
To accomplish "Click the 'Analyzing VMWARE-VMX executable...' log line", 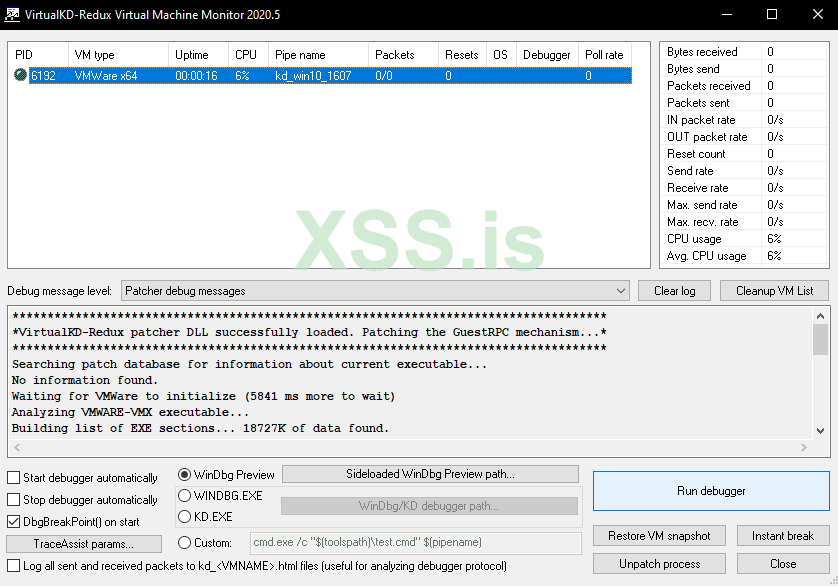I will (130, 412).
